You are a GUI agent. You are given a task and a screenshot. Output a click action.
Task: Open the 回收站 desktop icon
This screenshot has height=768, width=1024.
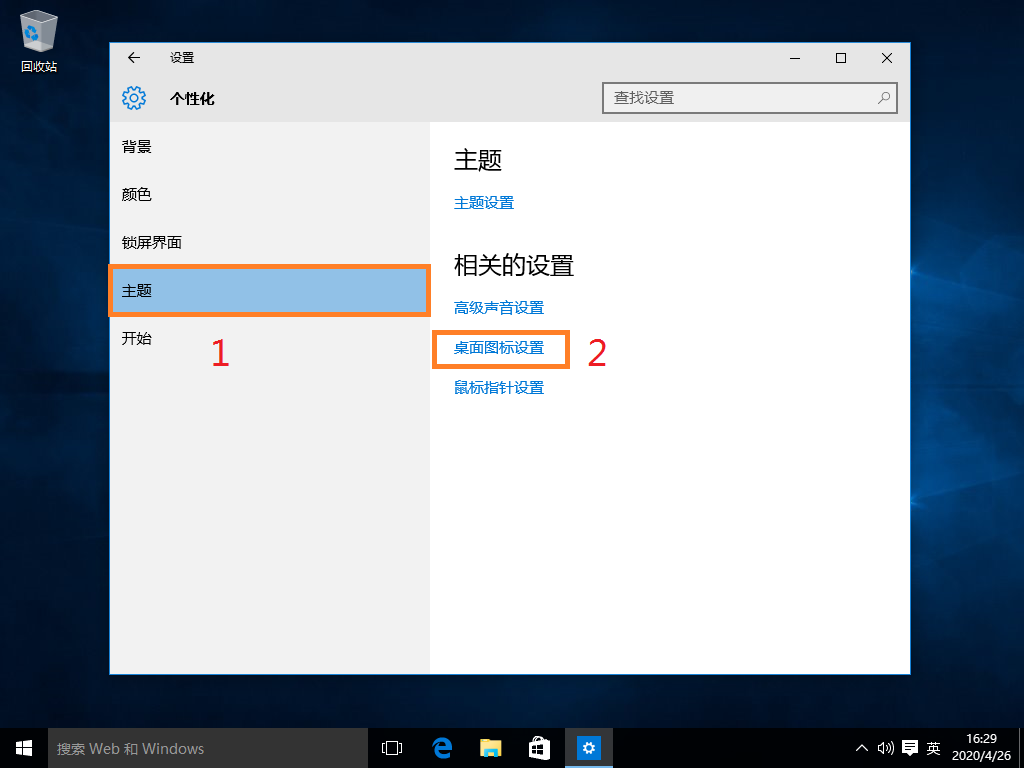click(37, 30)
